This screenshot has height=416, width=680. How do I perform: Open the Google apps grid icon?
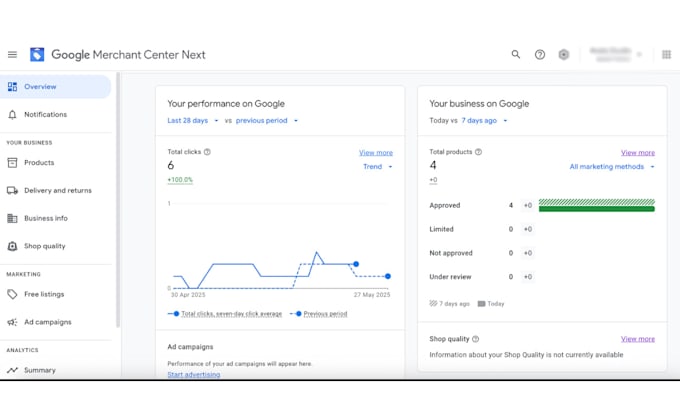click(667, 55)
